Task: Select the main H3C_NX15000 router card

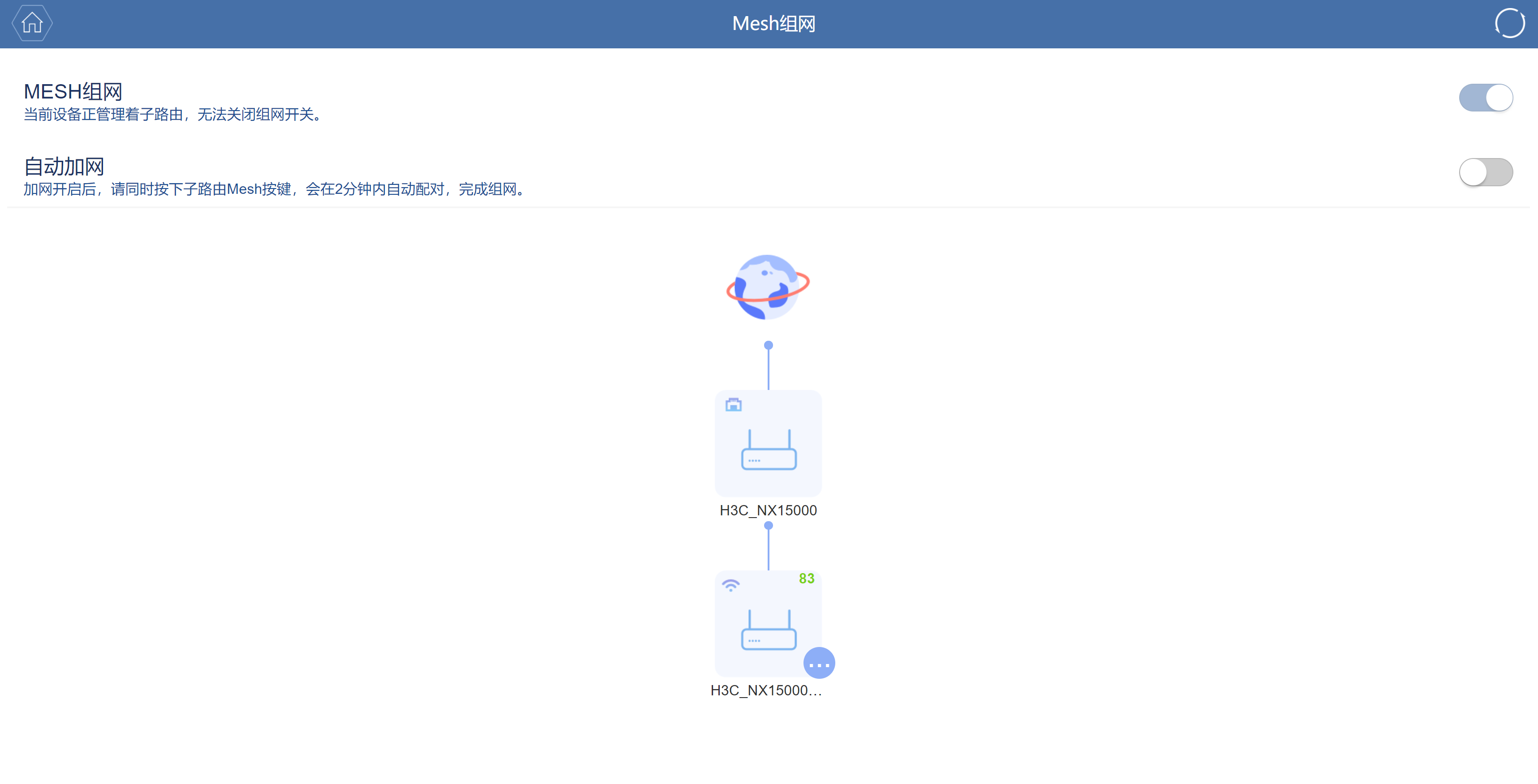Action: pyautogui.click(x=769, y=443)
